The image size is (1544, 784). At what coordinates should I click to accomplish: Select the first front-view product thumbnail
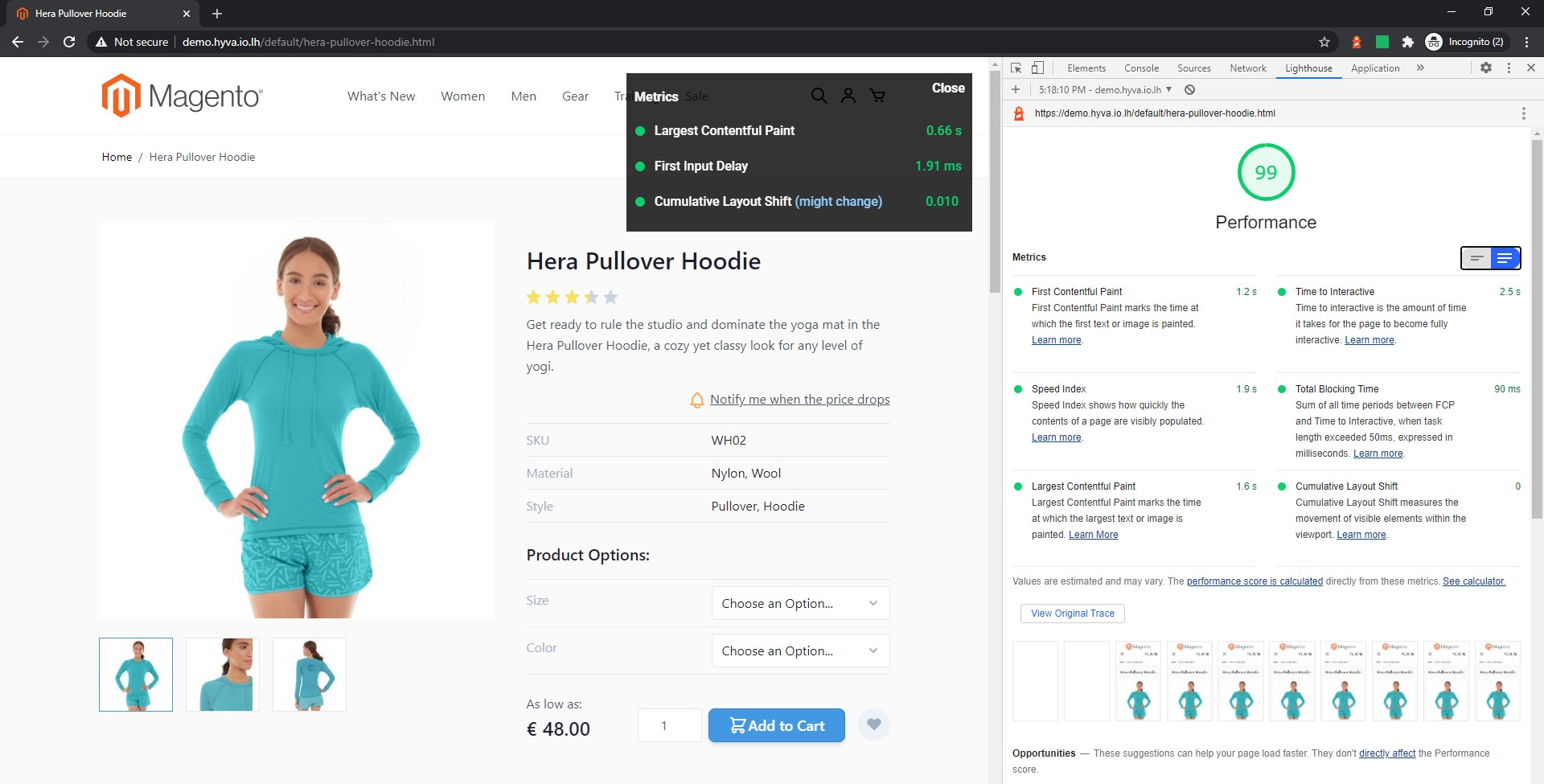tap(136, 675)
